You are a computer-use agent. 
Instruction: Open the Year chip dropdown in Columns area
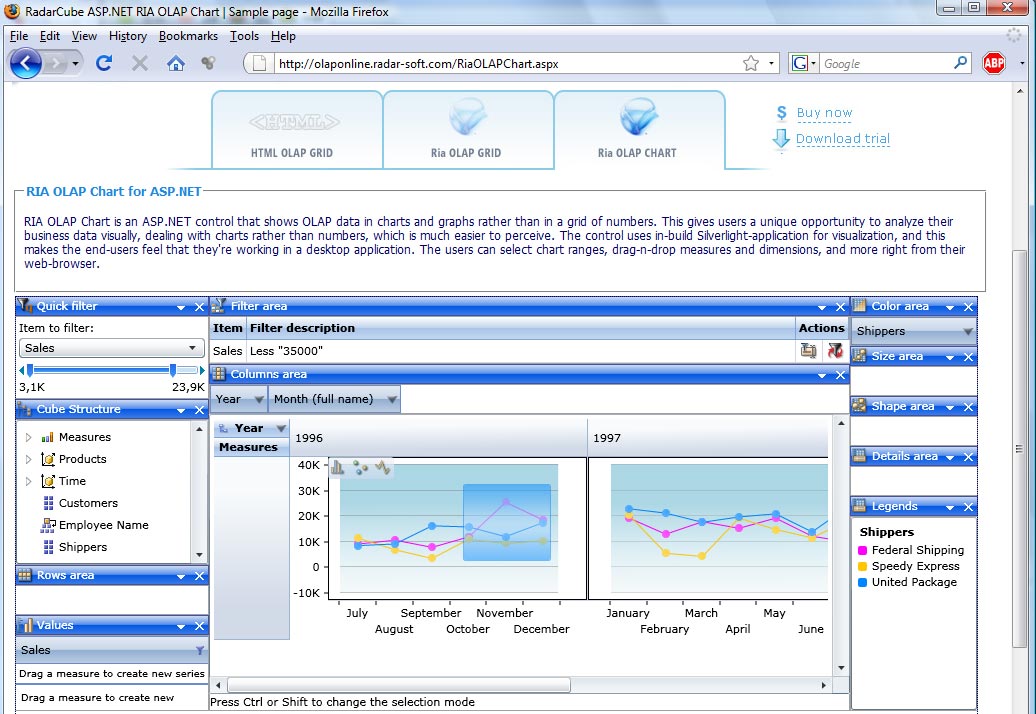259,400
